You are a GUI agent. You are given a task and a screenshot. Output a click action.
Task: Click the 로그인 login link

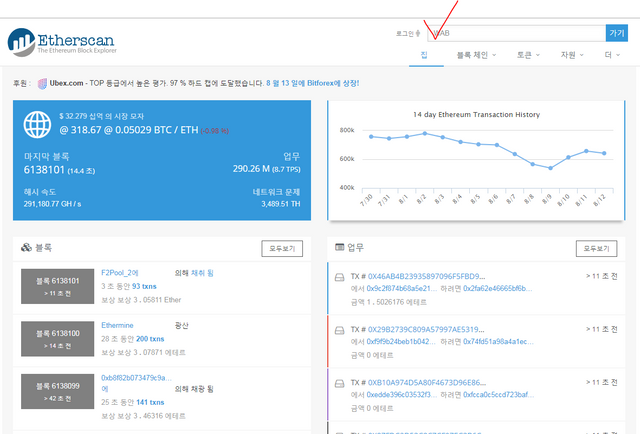click(x=407, y=33)
